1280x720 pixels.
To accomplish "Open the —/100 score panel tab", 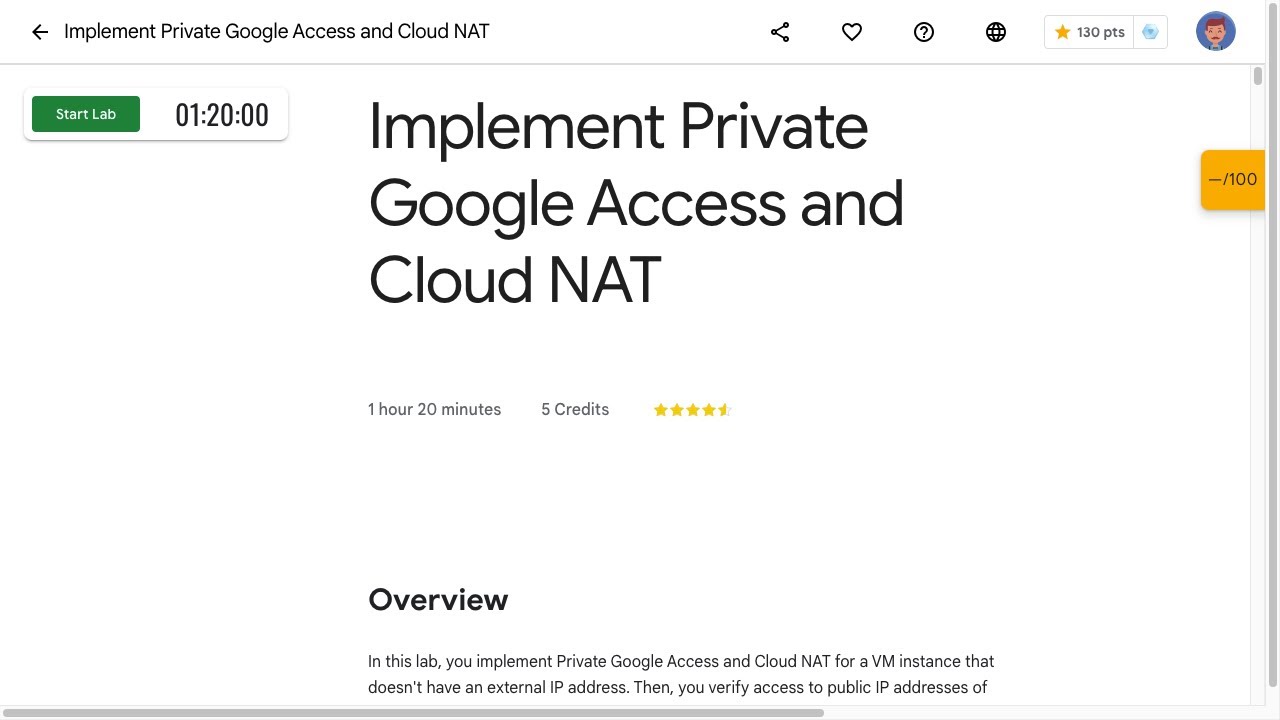I will (x=1233, y=180).
